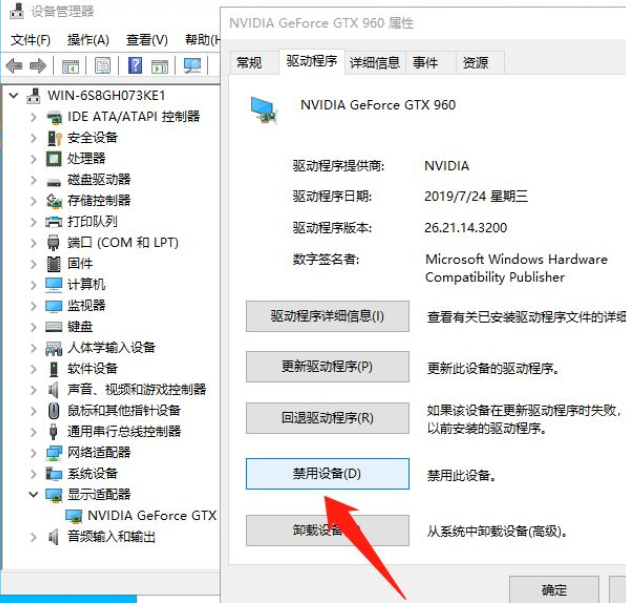Switch to the 详细信息 tab
The width and height of the screenshot is (626, 603).
point(375,63)
